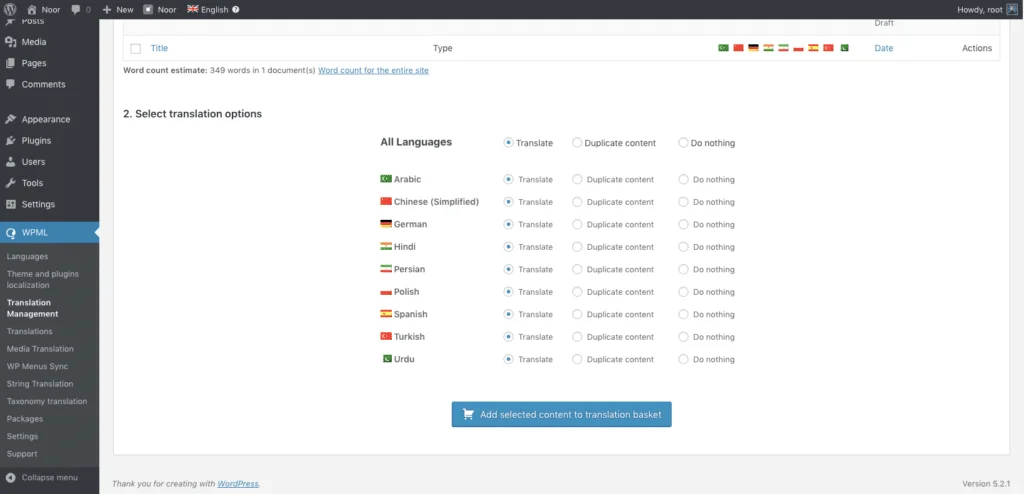Click the German flag column header
This screenshot has width=1024, height=494.
(753, 48)
